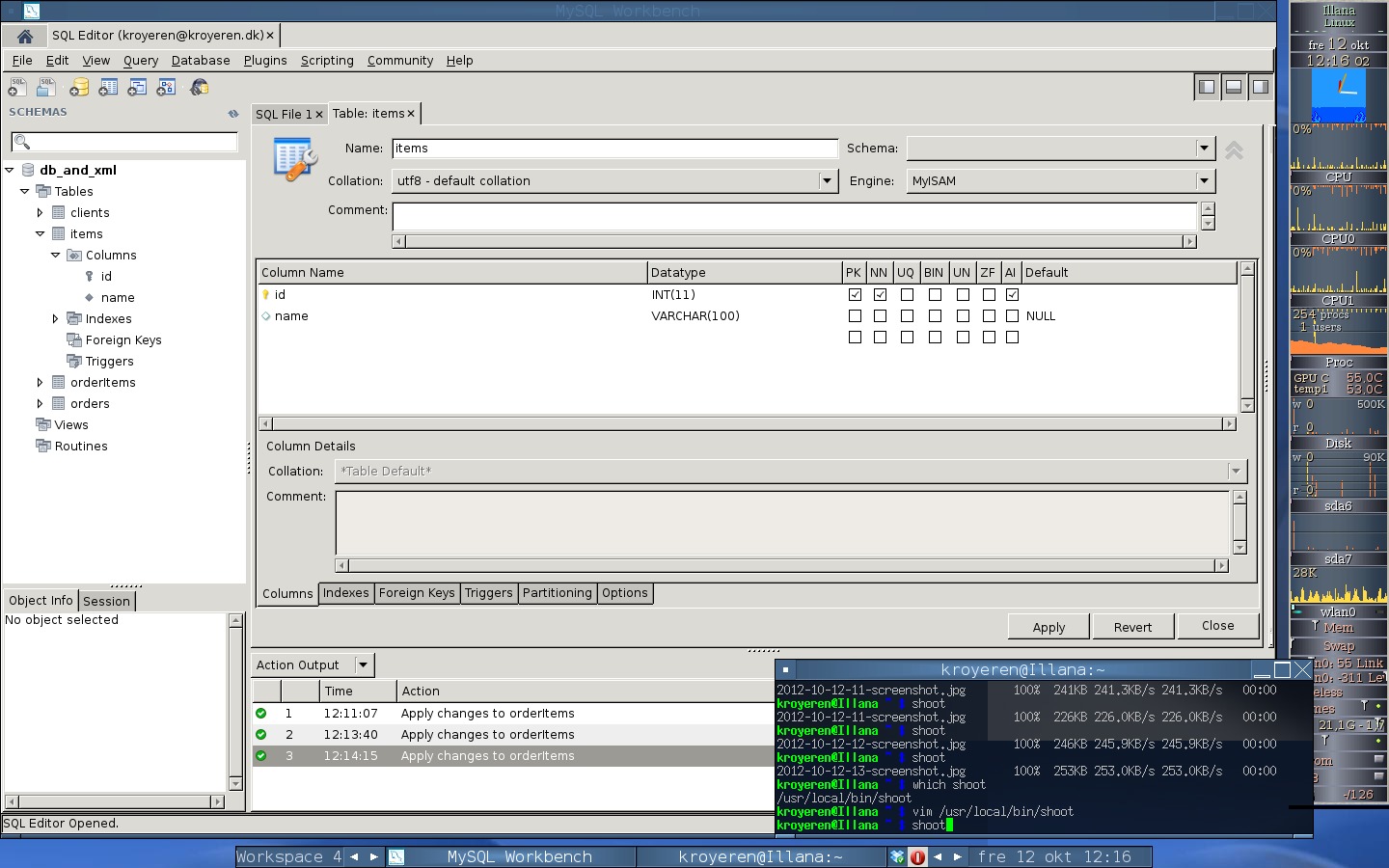Image resolution: width=1389 pixels, height=868 pixels.
Task: Enable the PK checkbox for name column
Action: (855, 316)
